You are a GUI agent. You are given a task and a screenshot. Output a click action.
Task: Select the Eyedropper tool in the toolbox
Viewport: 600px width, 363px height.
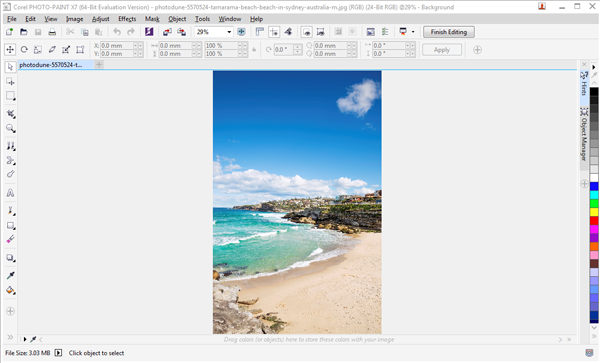point(10,275)
